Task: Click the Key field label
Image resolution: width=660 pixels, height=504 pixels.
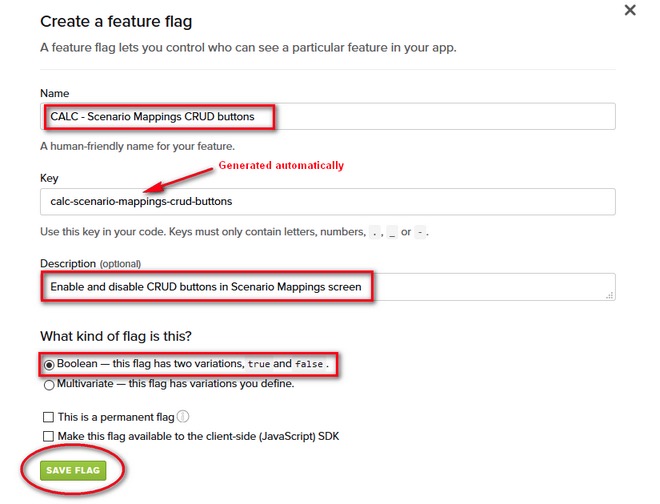Action: coord(49,178)
